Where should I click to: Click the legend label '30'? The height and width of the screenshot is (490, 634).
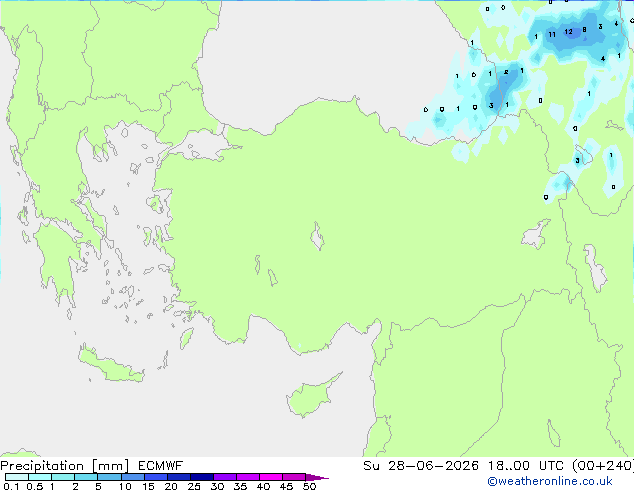pyautogui.click(x=217, y=486)
